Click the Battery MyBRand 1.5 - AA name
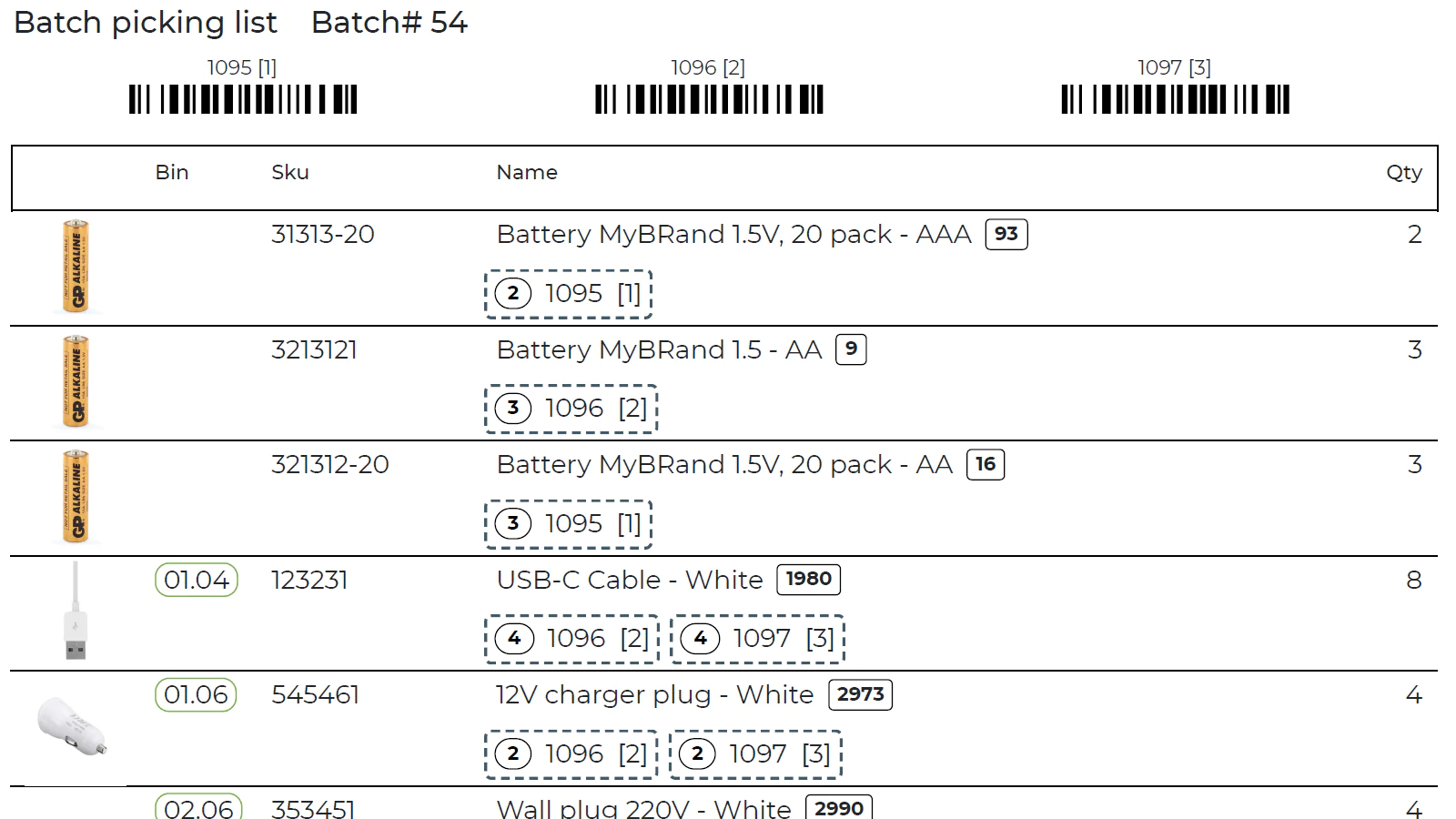 click(x=659, y=349)
